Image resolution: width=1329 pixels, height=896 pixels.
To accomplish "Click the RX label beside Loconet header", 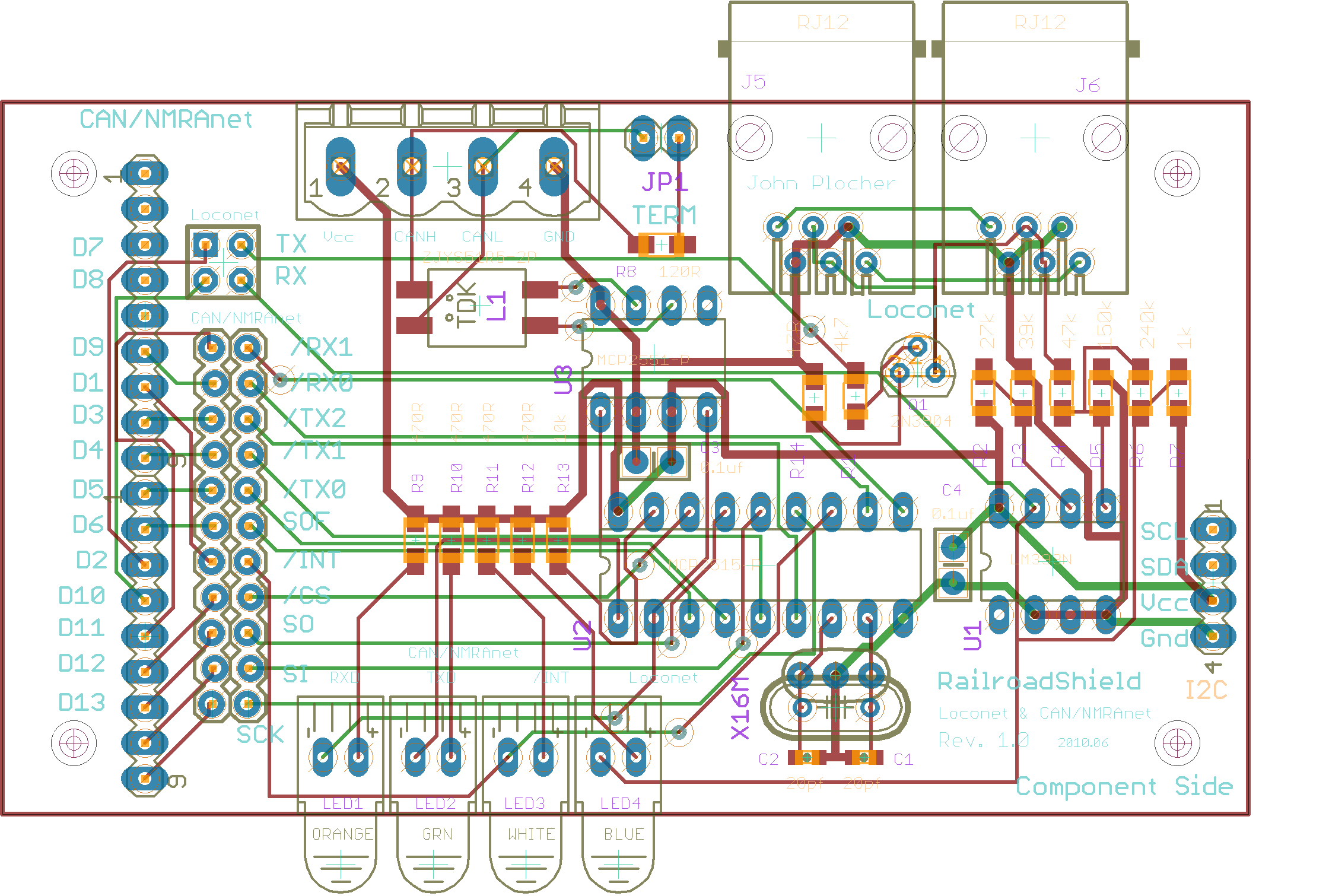I will click(291, 277).
